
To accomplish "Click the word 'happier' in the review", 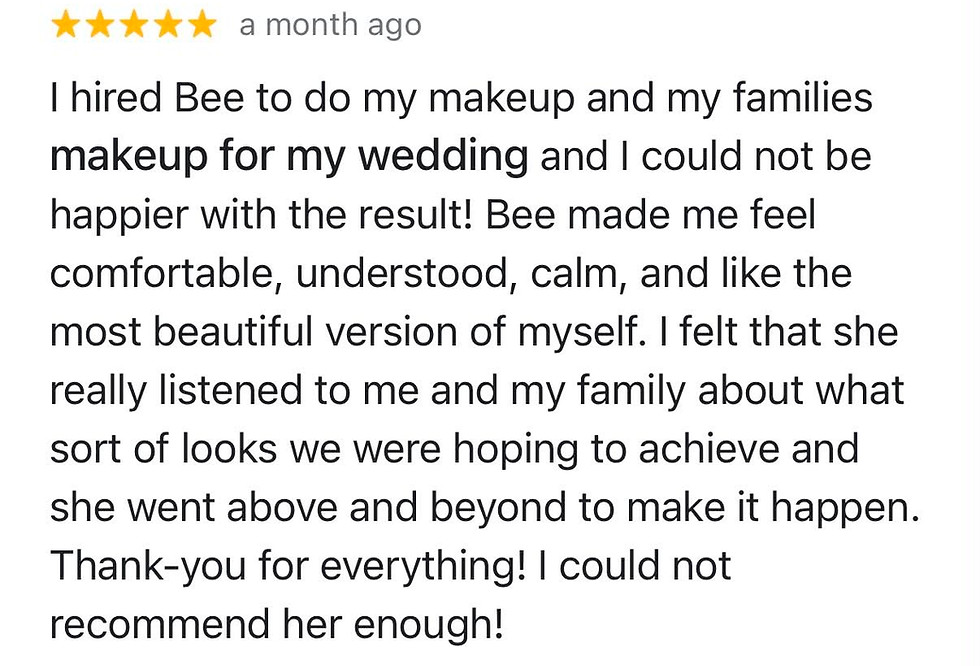I will point(119,216).
